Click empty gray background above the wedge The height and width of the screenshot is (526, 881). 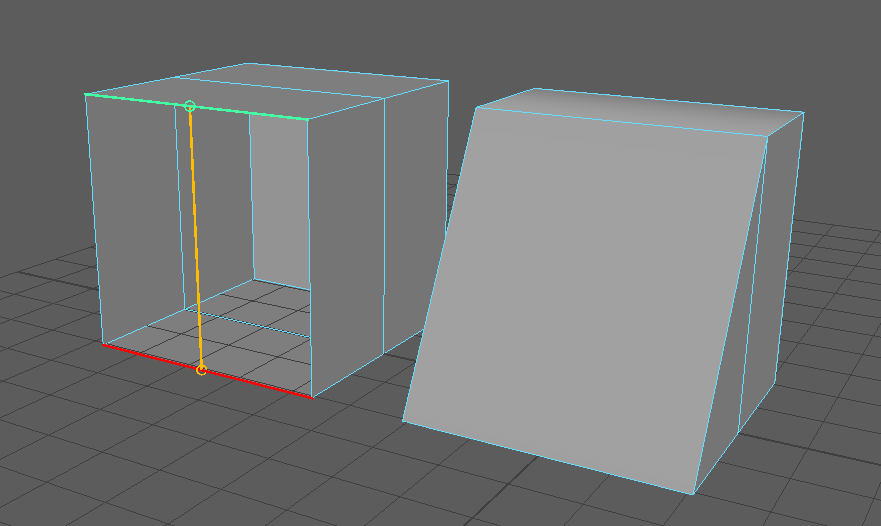tap(650, 40)
